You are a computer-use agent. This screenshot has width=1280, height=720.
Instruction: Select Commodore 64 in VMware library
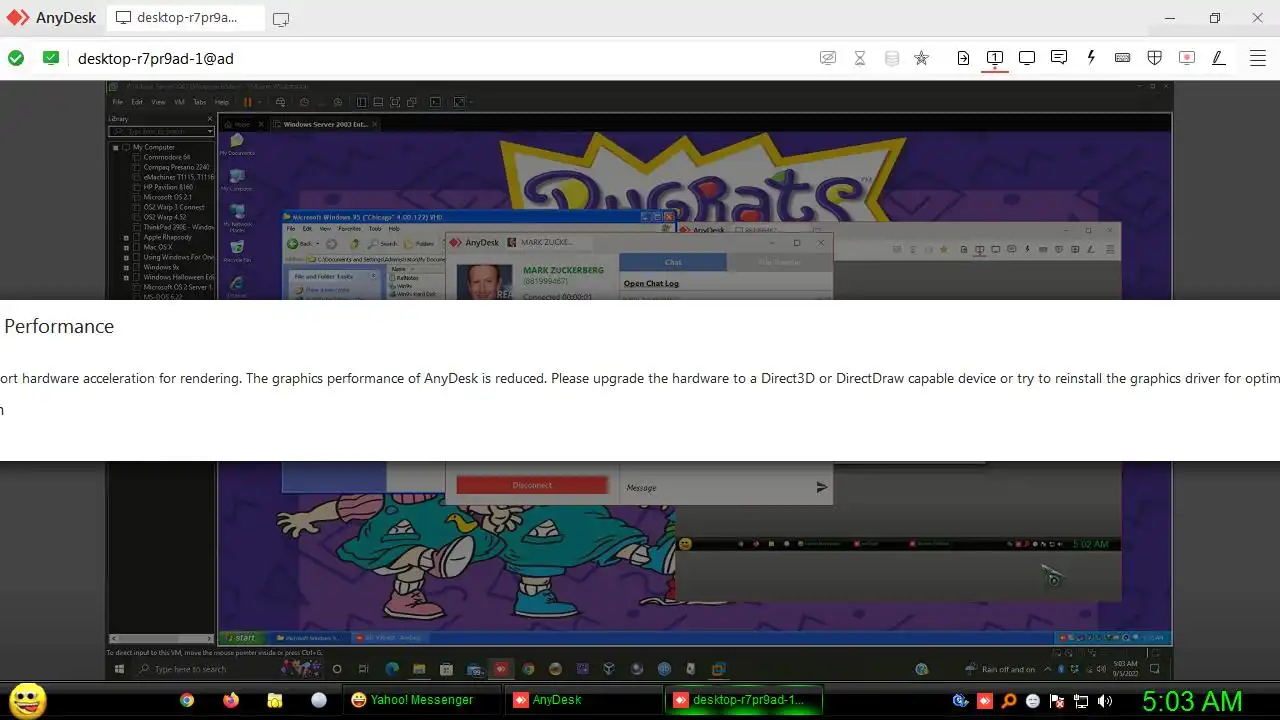[166, 157]
